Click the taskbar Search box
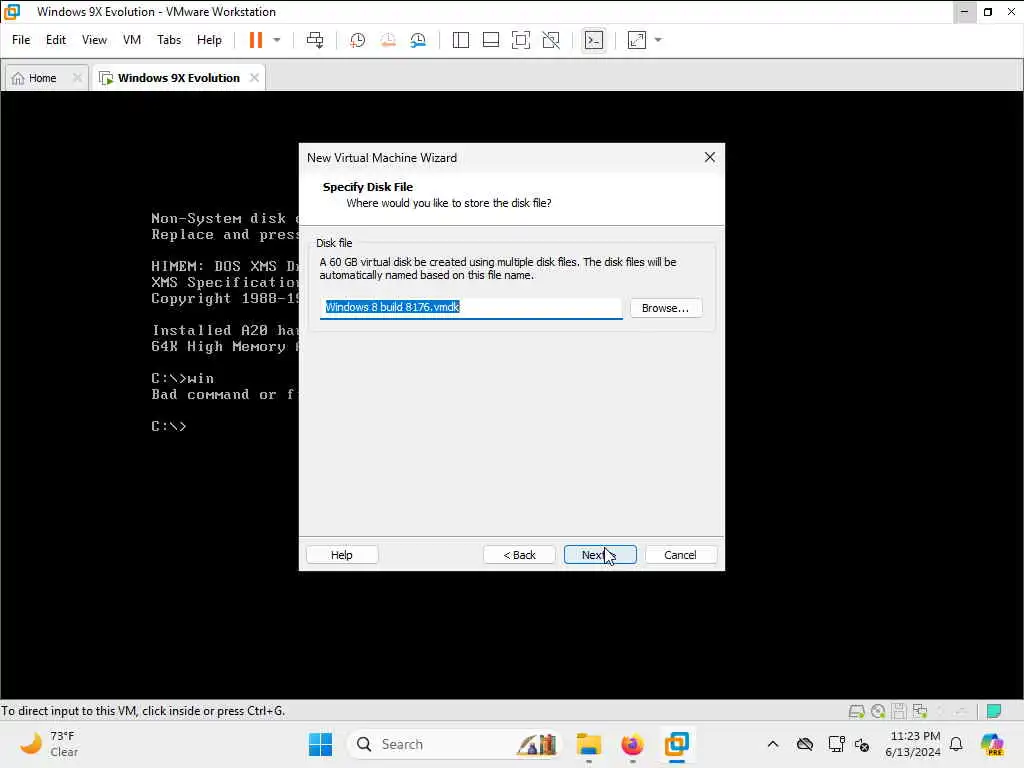This screenshot has height=768, width=1024. coord(455,744)
